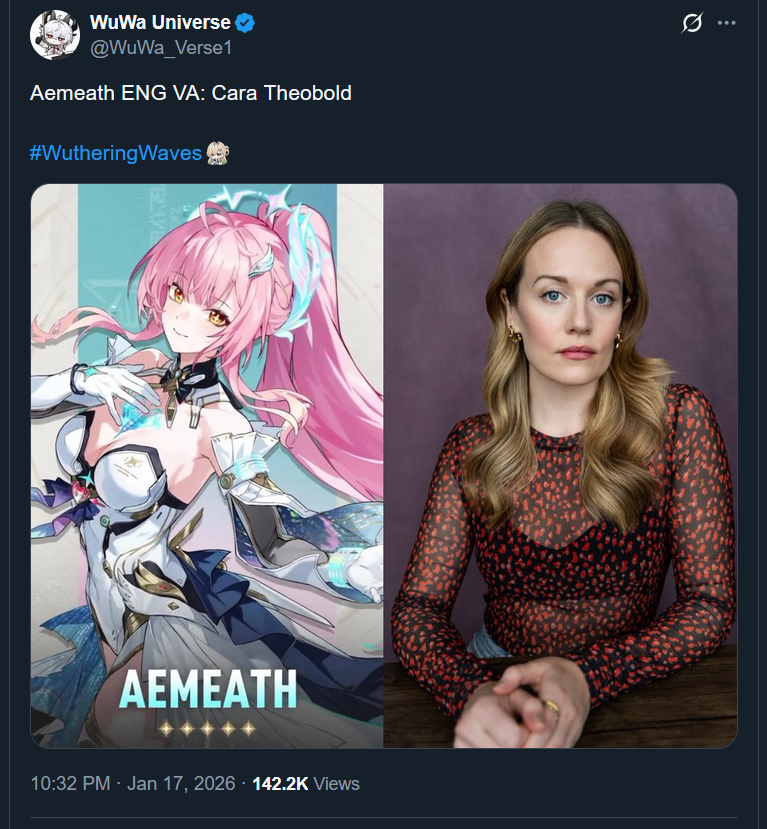Open the Aemeath character artwork image

[207, 466]
